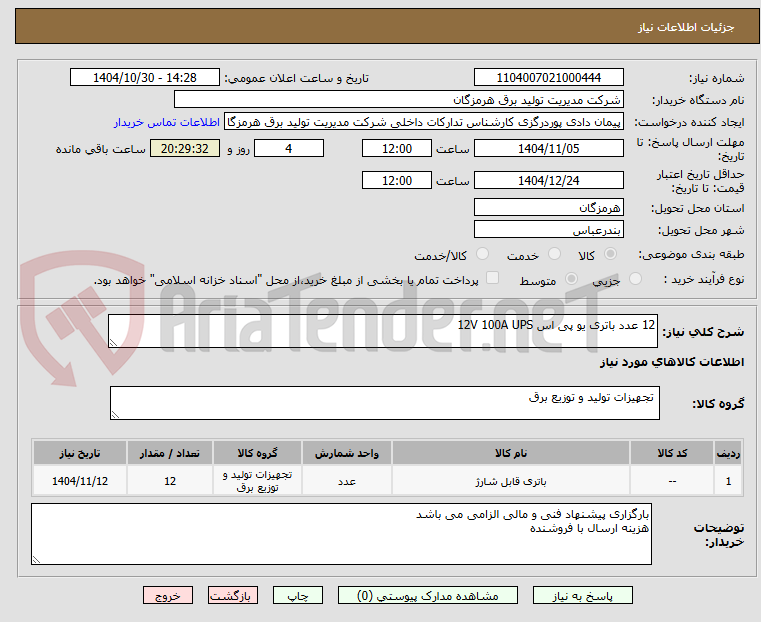Screen dimensions: 761x622
Task: Click the توضیحات خریدار text area
Action: coord(341,534)
